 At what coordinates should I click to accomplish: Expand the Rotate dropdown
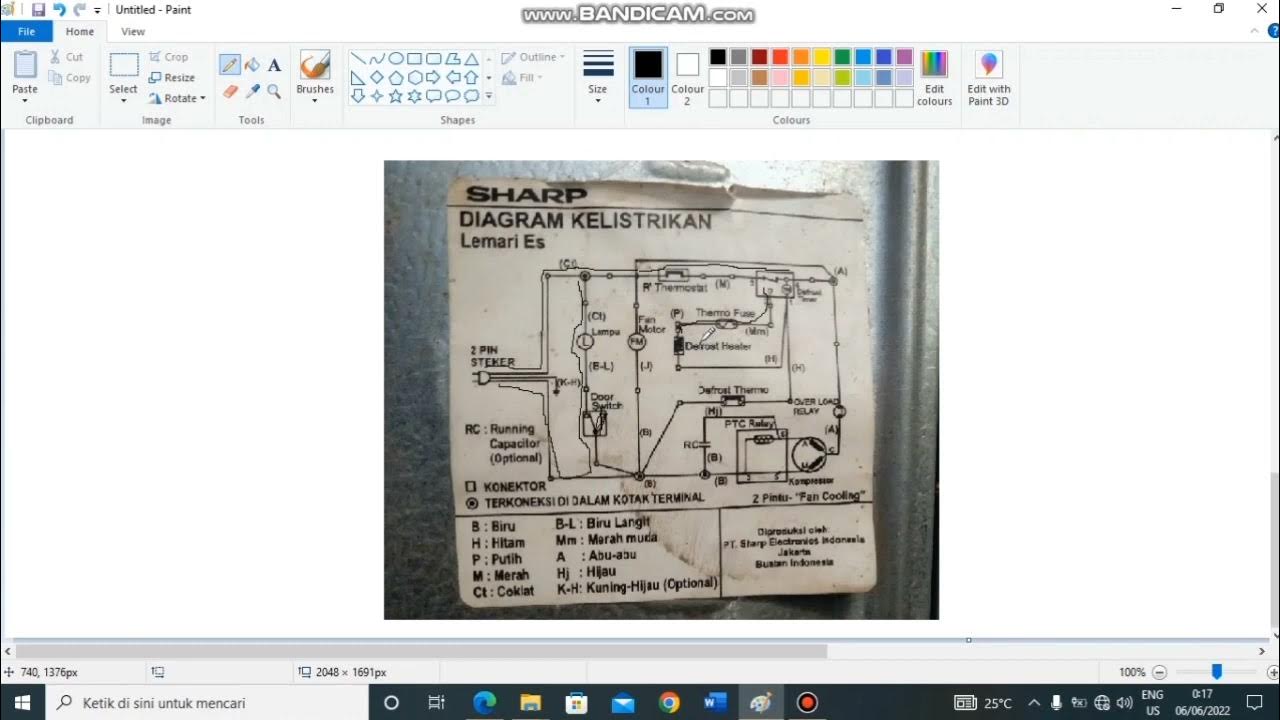(178, 98)
